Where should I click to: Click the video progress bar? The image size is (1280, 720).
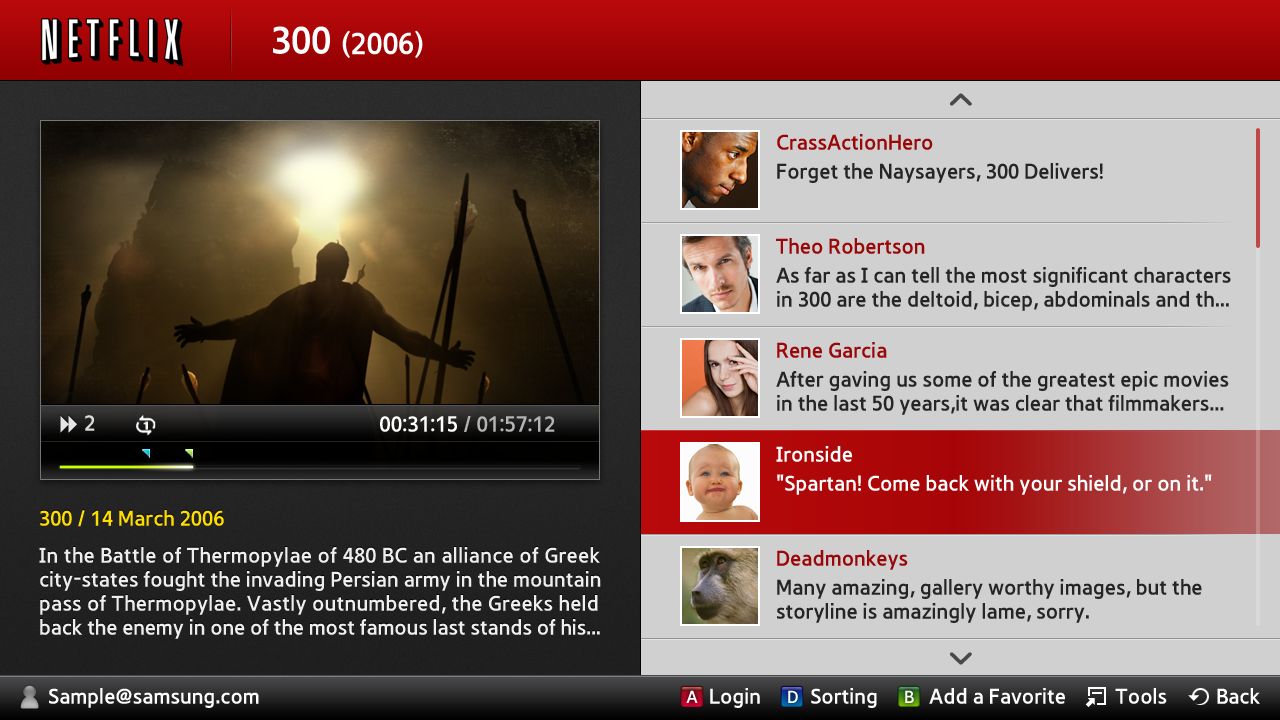[320, 466]
